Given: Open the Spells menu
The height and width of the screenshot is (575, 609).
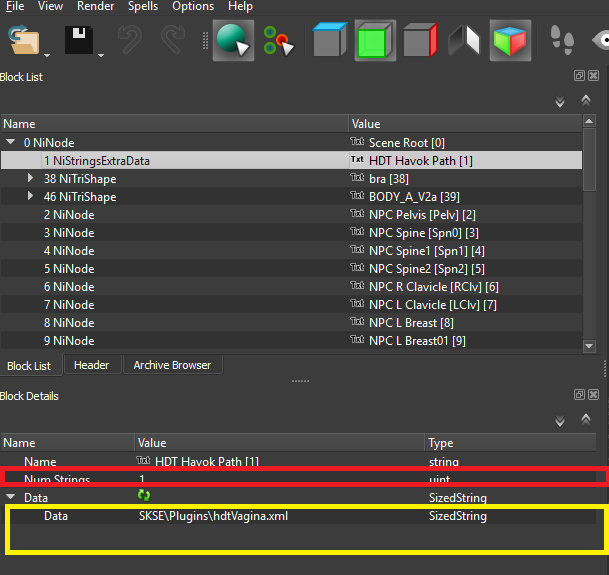Looking at the screenshot, I should click(143, 6).
